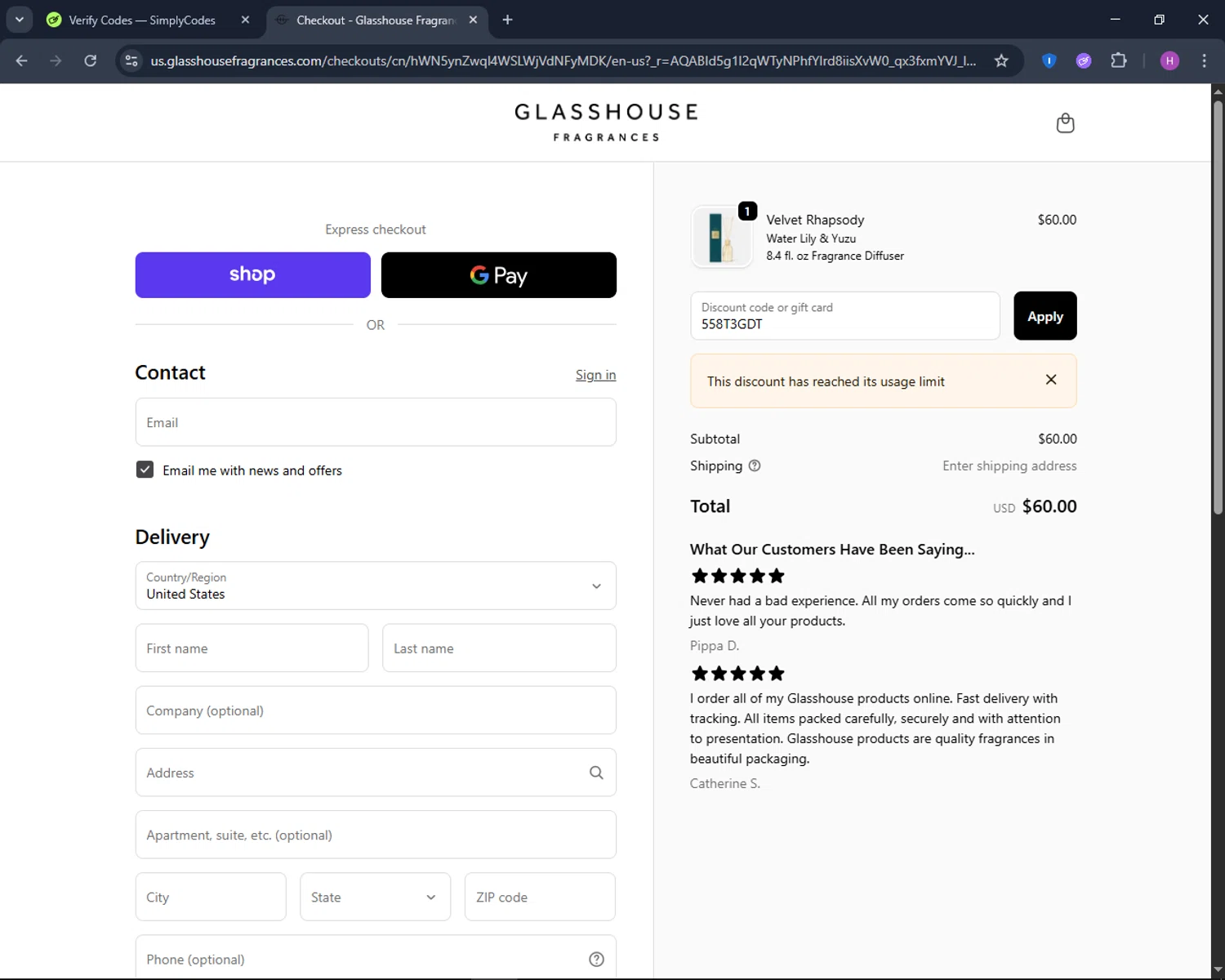Reload the checkout page
The width and height of the screenshot is (1225, 980).
pyautogui.click(x=91, y=60)
